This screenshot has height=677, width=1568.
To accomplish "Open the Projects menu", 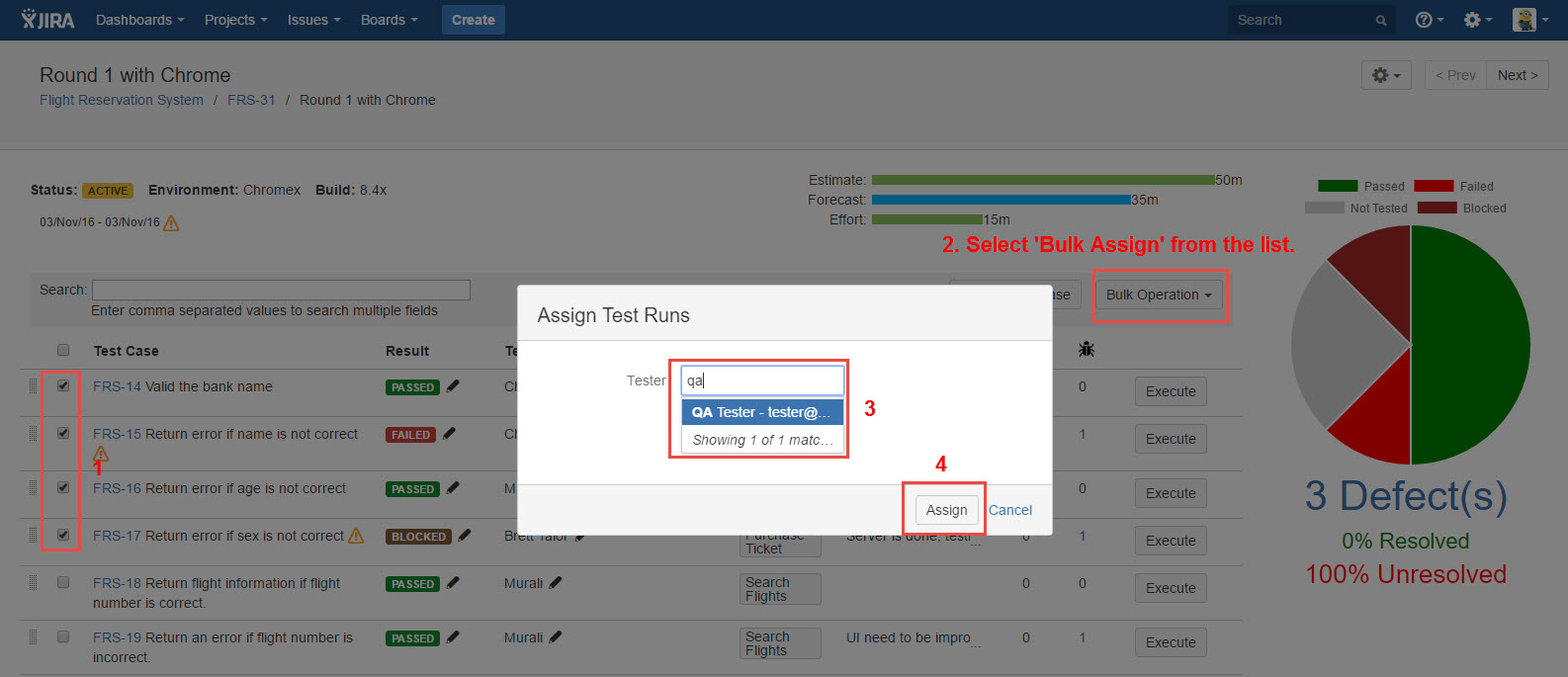I will click(235, 20).
